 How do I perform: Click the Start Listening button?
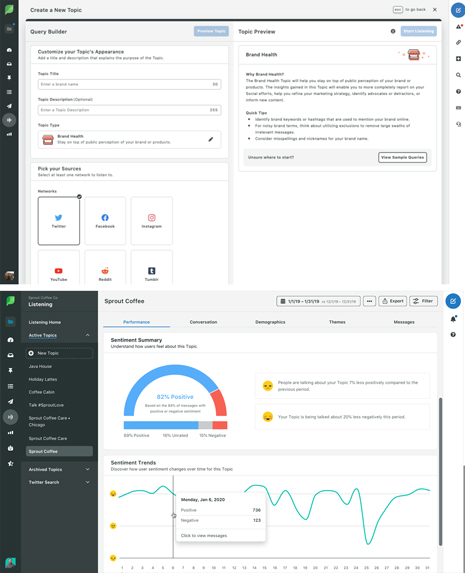(x=419, y=31)
